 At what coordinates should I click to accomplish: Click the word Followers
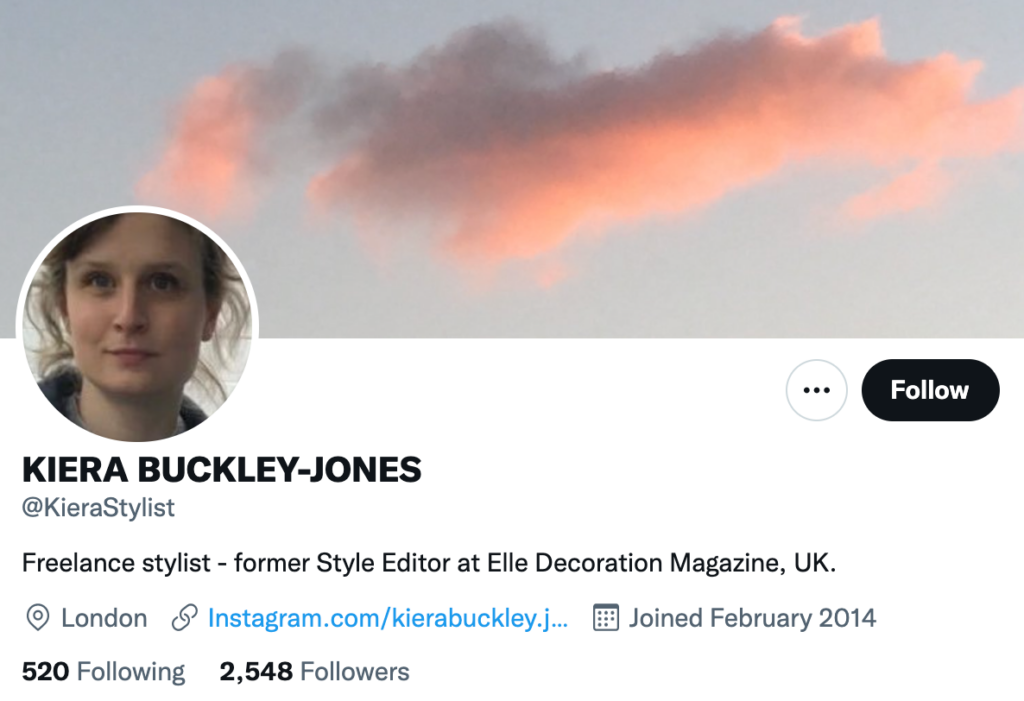(x=355, y=672)
